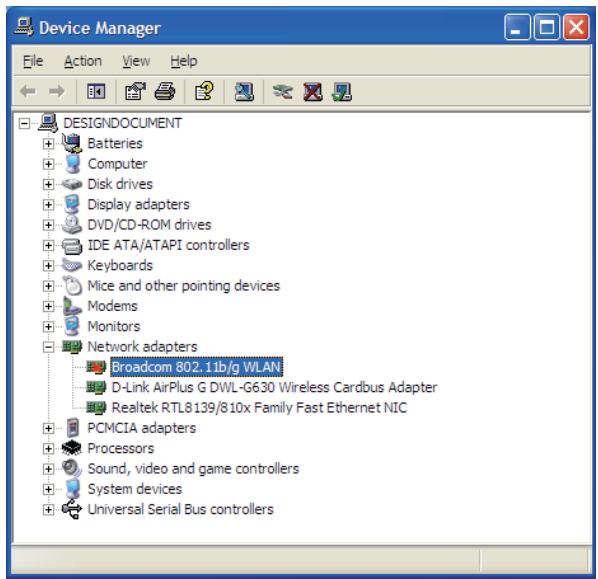Select Sound, video and game controllers
The height and width of the screenshot is (579, 598).
pos(193,469)
